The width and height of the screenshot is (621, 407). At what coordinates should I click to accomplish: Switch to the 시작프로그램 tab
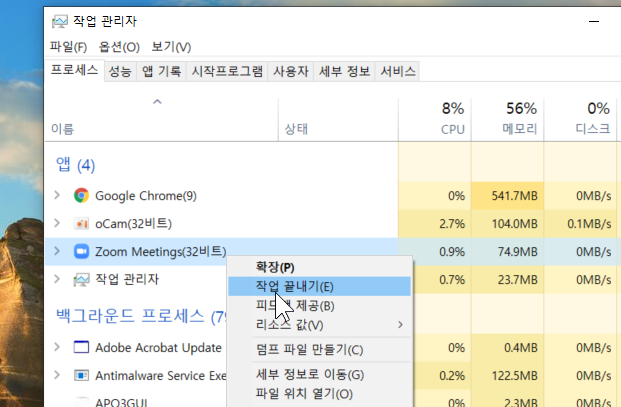point(227,71)
